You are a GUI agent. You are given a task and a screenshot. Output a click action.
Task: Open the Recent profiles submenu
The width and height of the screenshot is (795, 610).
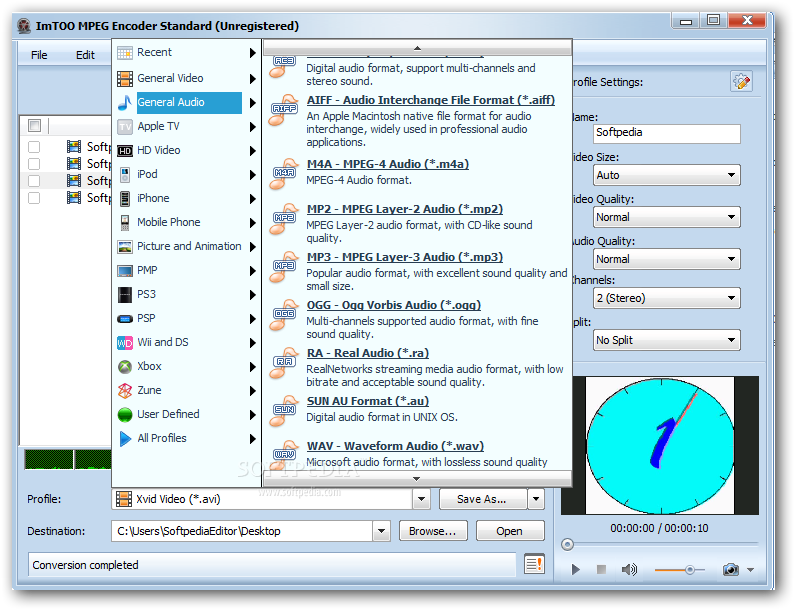tap(186, 53)
